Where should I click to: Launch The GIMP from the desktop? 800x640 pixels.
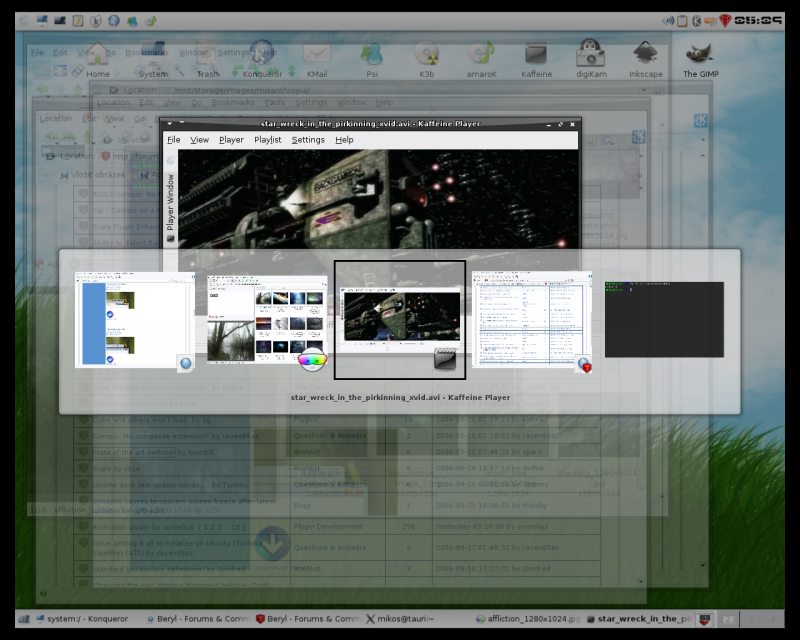coord(701,60)
